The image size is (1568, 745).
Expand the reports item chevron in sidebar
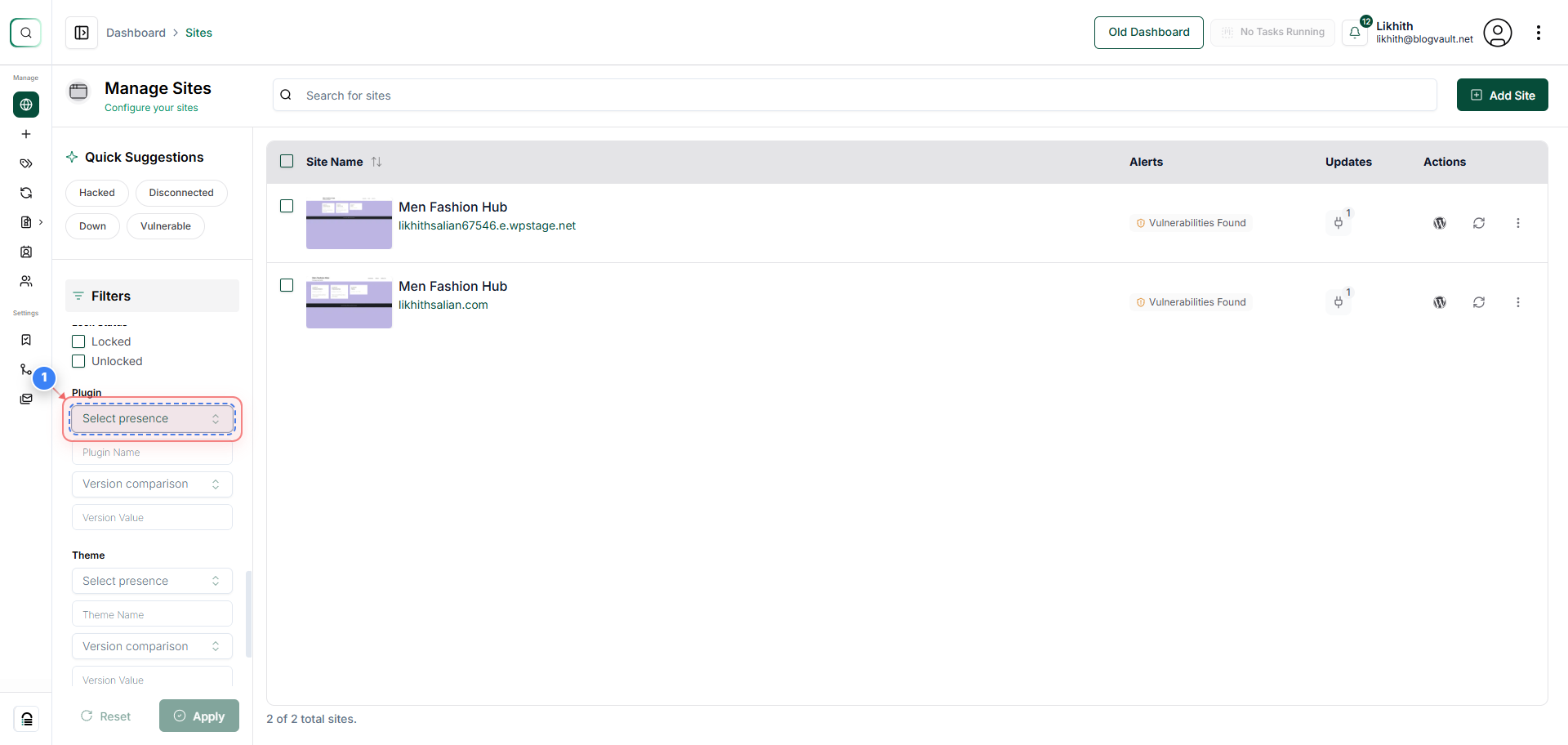pyautogui.click(x=39, y=221)
